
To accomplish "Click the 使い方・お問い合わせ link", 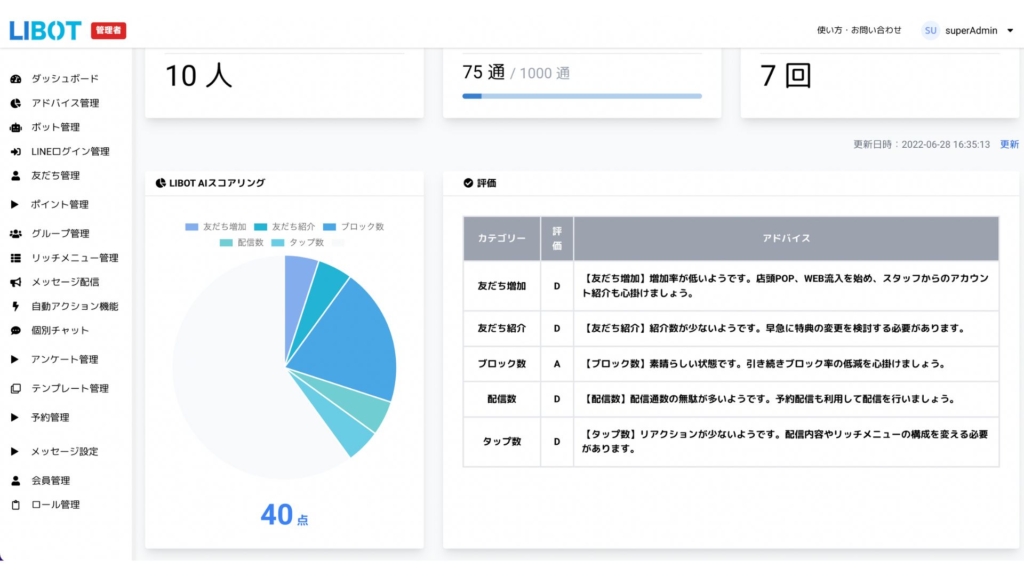I will 859,31.
